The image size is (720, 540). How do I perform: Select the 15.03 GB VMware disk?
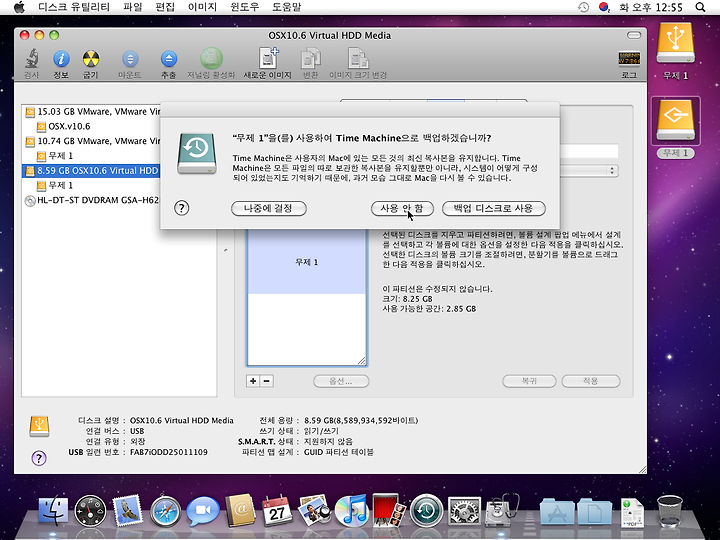93,112
